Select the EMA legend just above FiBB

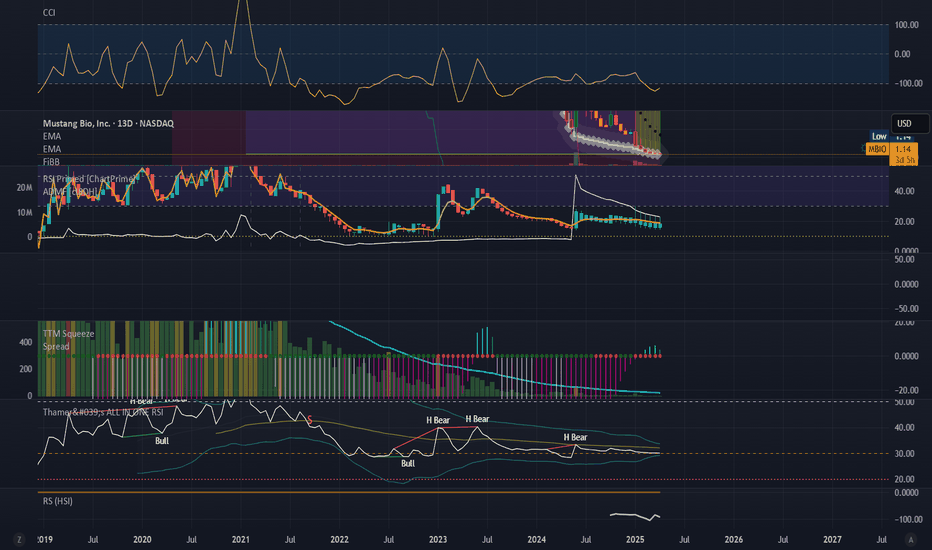[52, 149]
